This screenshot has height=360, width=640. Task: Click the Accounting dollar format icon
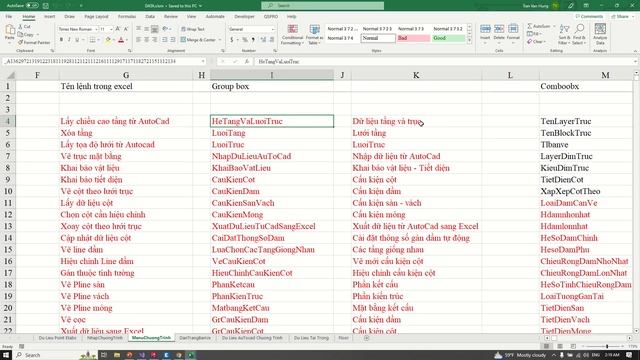(x=232, y=40)
